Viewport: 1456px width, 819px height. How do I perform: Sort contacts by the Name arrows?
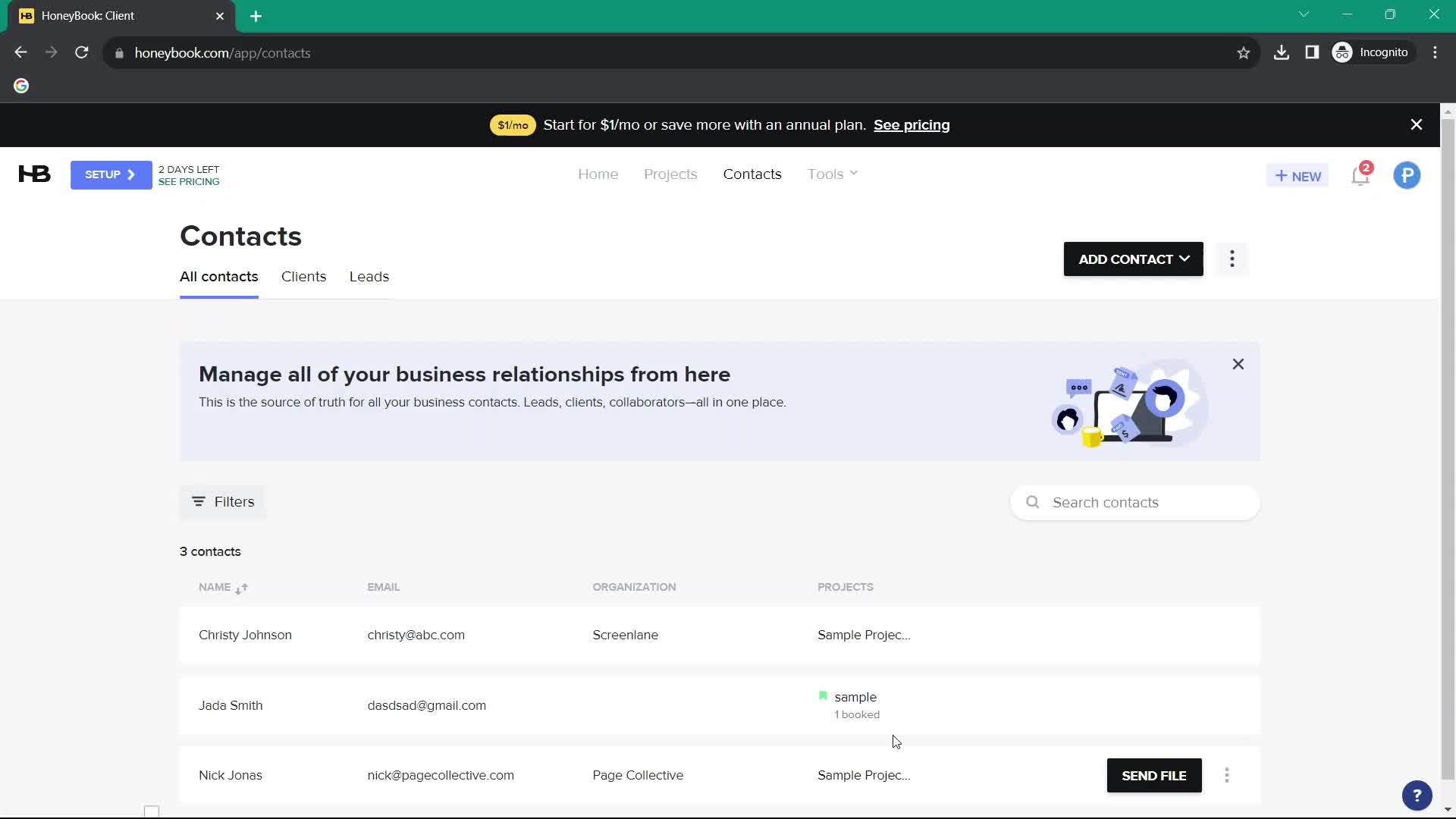[x=241, y=588]
